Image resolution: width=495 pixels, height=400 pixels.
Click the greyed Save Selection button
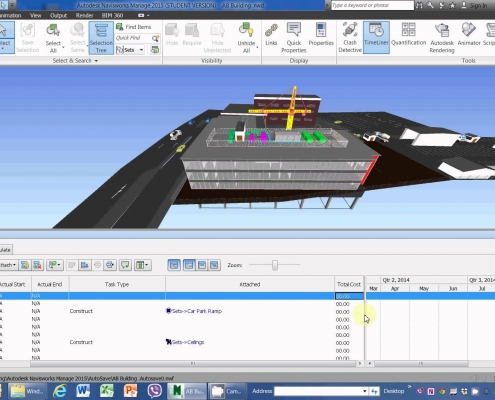click(27, 37)
